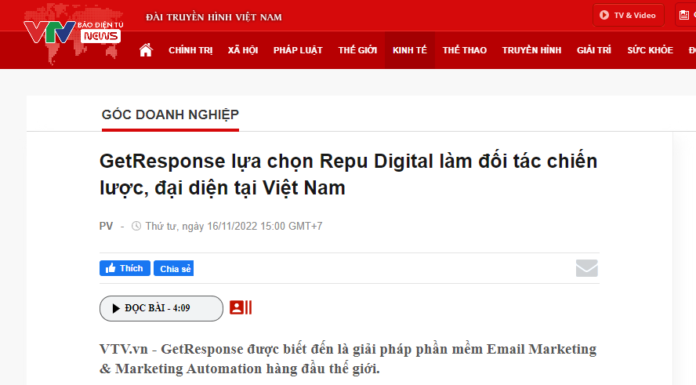Play the Đọc bài audio reading

click(161, 308)
